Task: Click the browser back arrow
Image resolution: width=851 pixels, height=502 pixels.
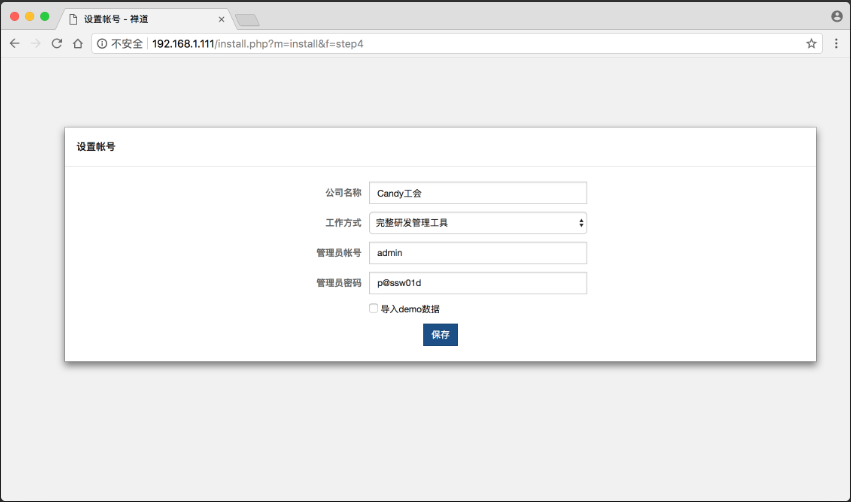Action: point(15,43)
